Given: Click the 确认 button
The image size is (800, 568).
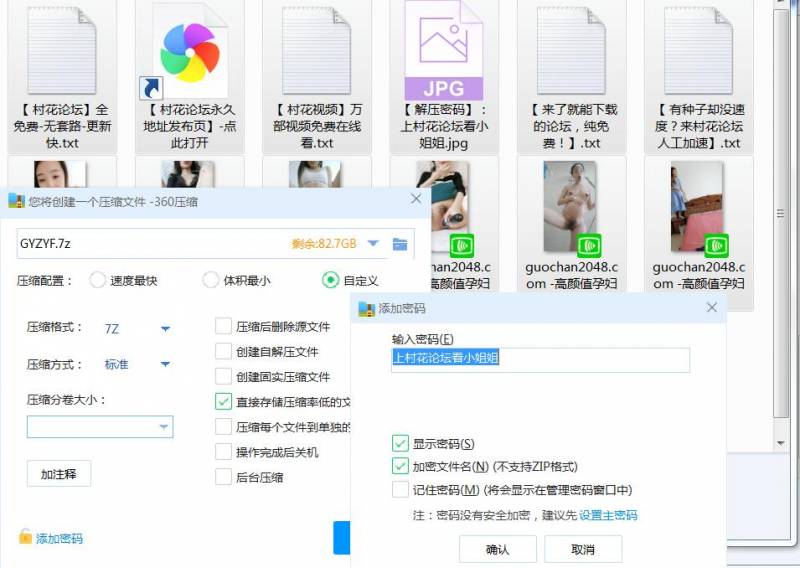Looking at the screenshot, I should [497, 549].
